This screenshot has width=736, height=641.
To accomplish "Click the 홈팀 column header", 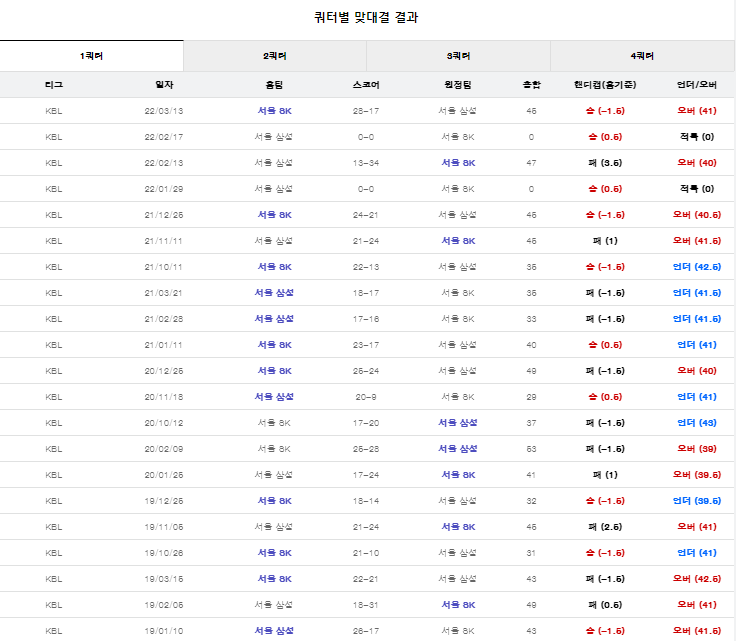I will (x=275, y=85).
